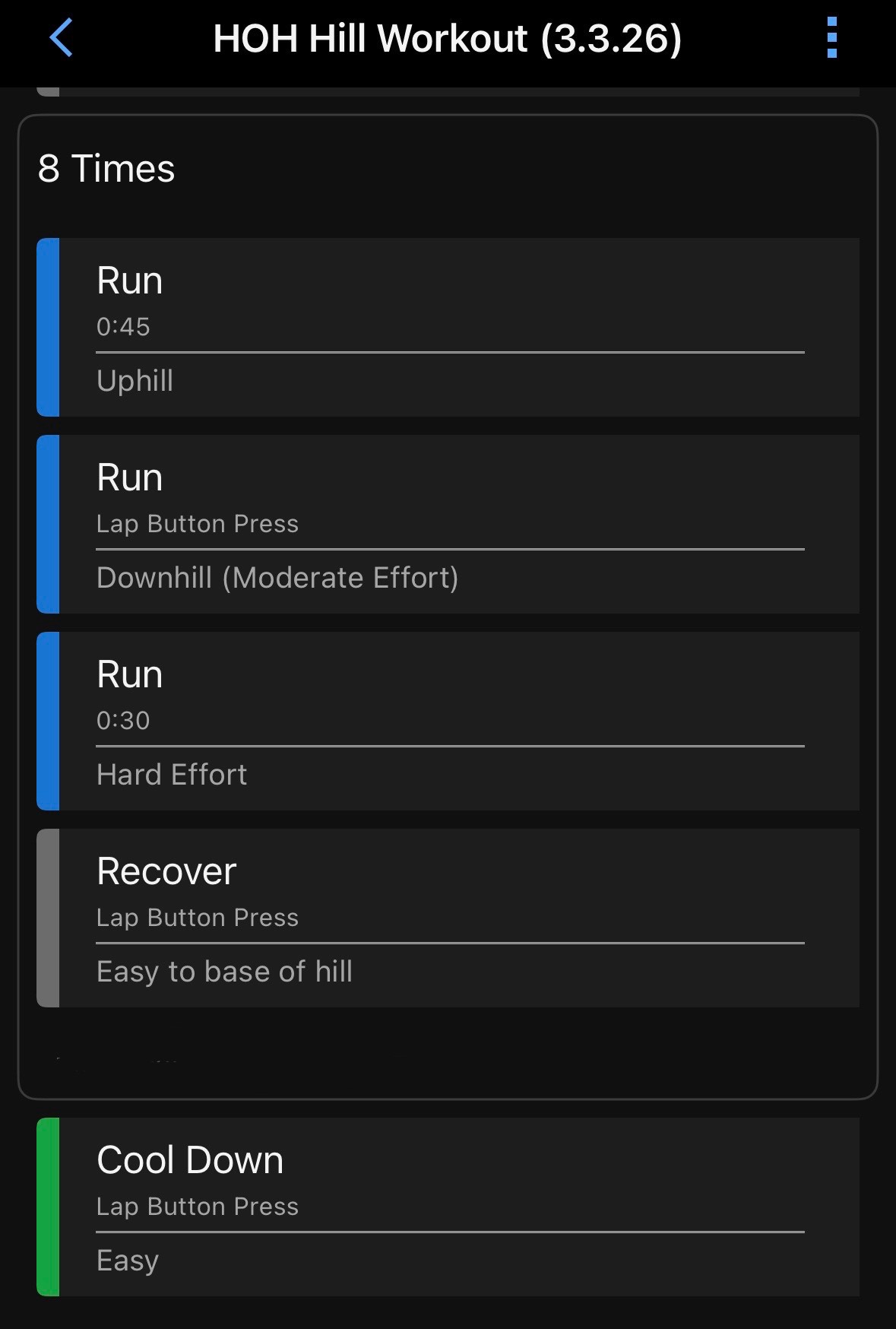Tap the 8 Times repeat header
896x1329 pixels.
pyautogui.click(x=106, y=169)
